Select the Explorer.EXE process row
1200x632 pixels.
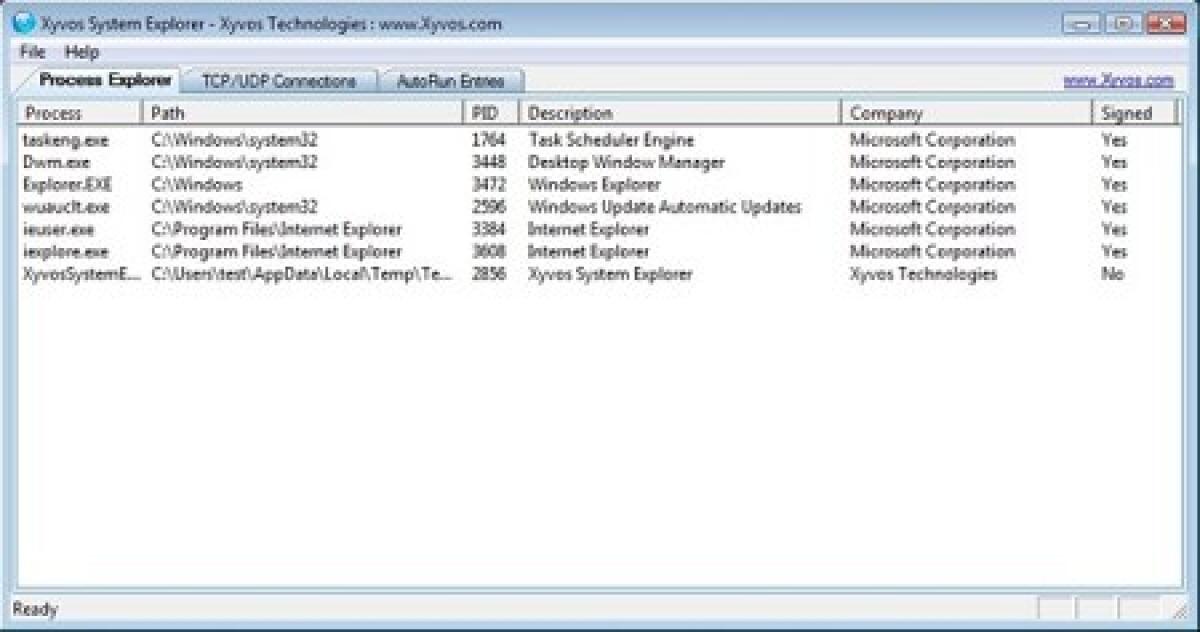[599, 185]
